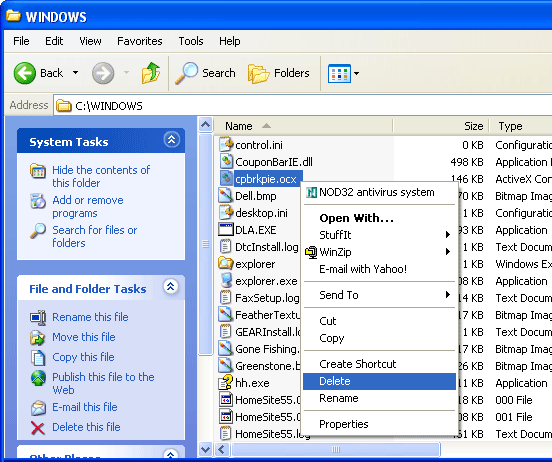
Task: Sort by the Type column header
Action: coord(521,126)
